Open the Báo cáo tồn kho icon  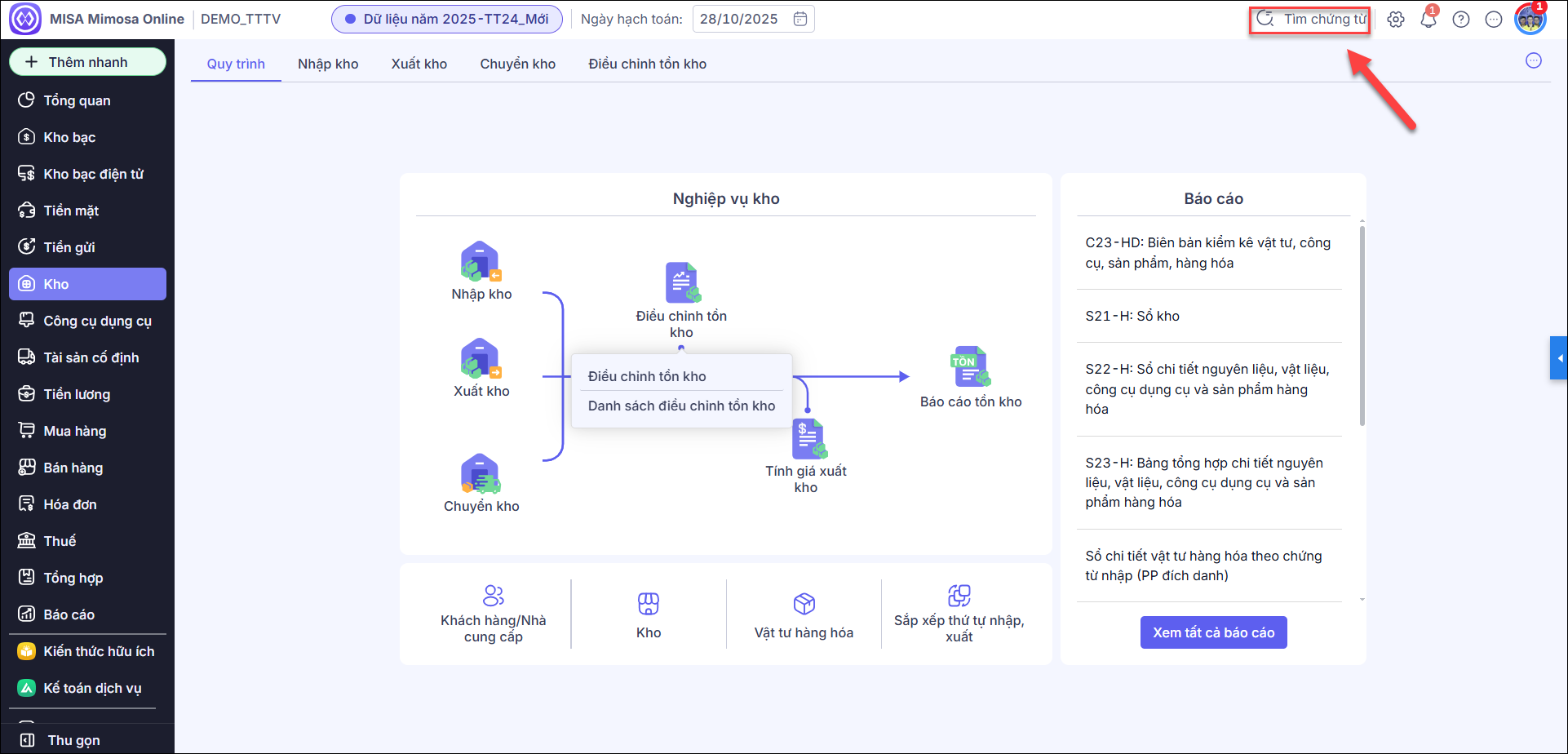(x=970, y=367)
